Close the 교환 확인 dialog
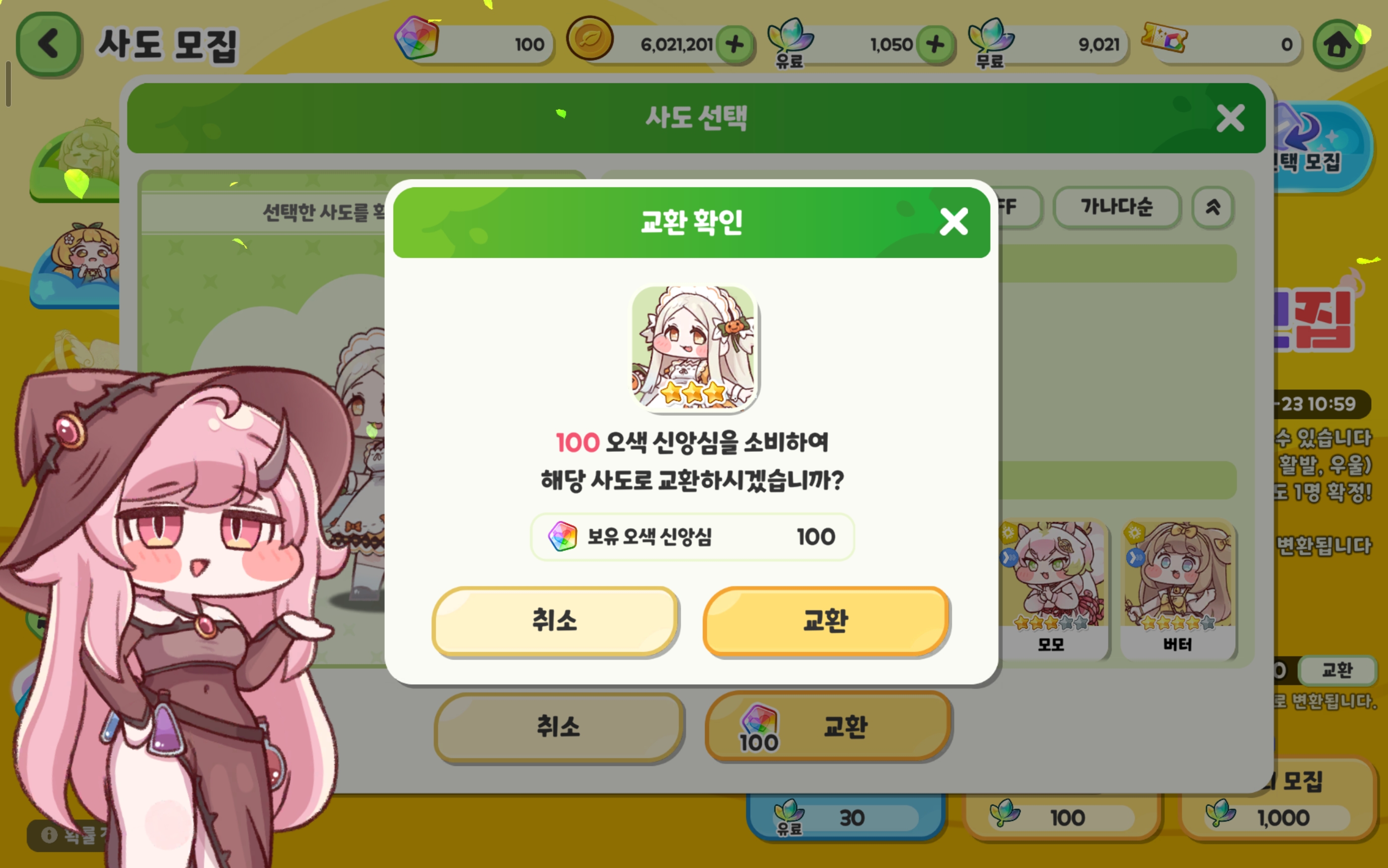 click(x=954, y=221)
